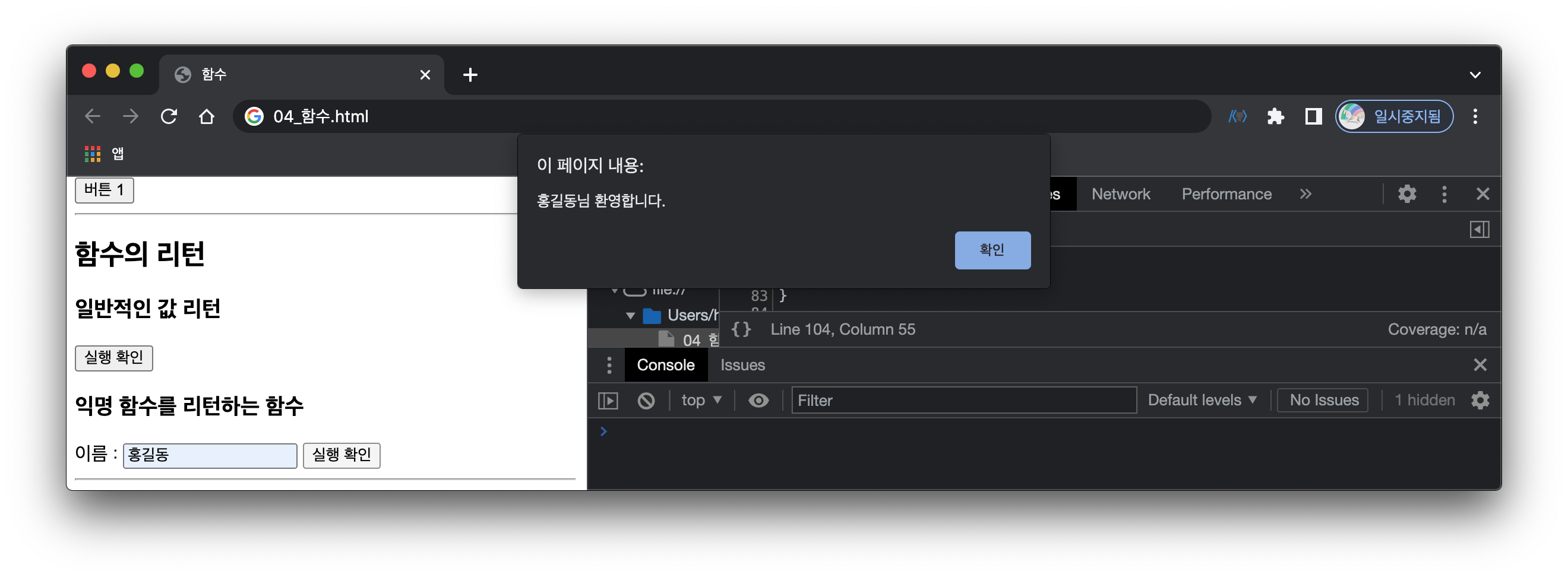Toggle the debugger sidebar icon
The image size is (1568, 578).
click(x=1479, y=230)
